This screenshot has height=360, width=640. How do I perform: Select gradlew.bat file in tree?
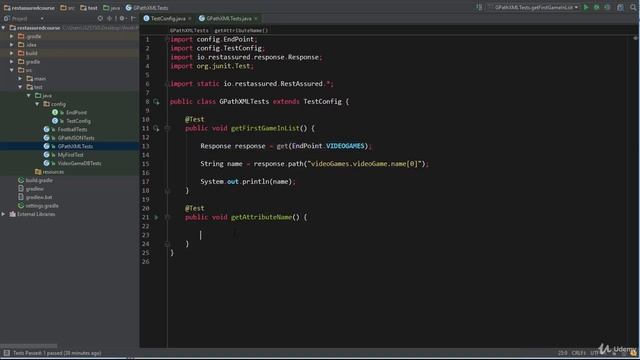[39, 197]
